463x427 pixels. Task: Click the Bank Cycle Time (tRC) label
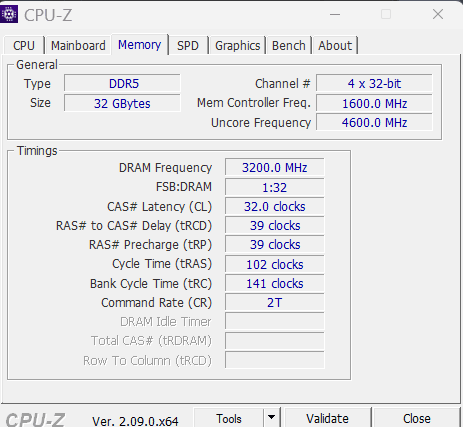tap(151, 284)
